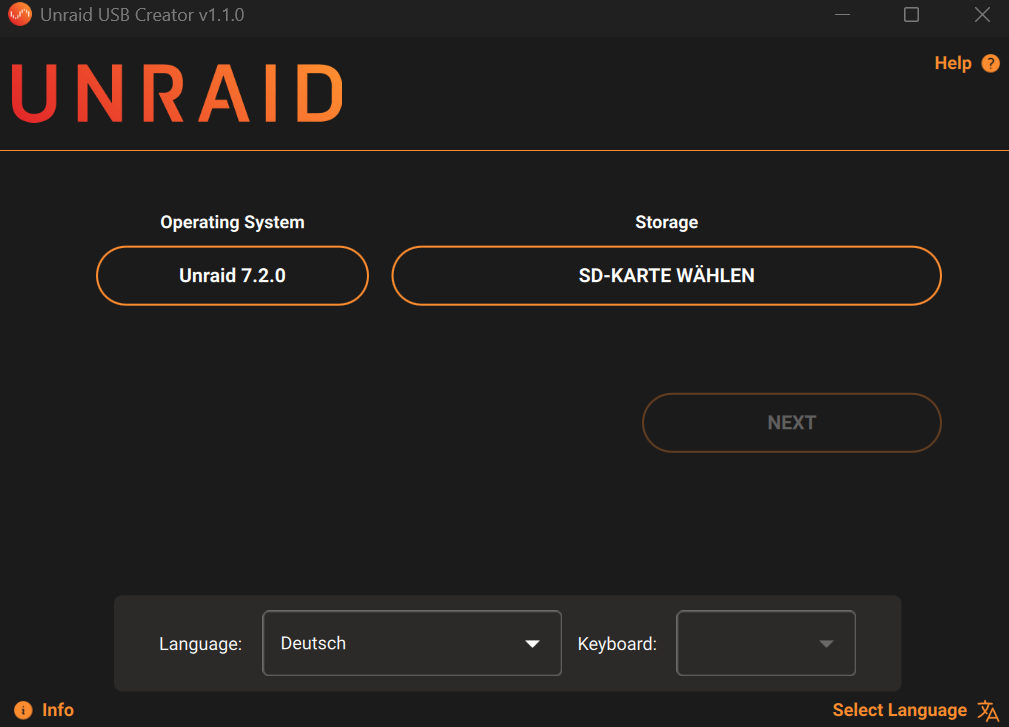Click the large UNRAID logo graphic
This screenshot has height=727, width=1009.
click(x=176, y=93)
